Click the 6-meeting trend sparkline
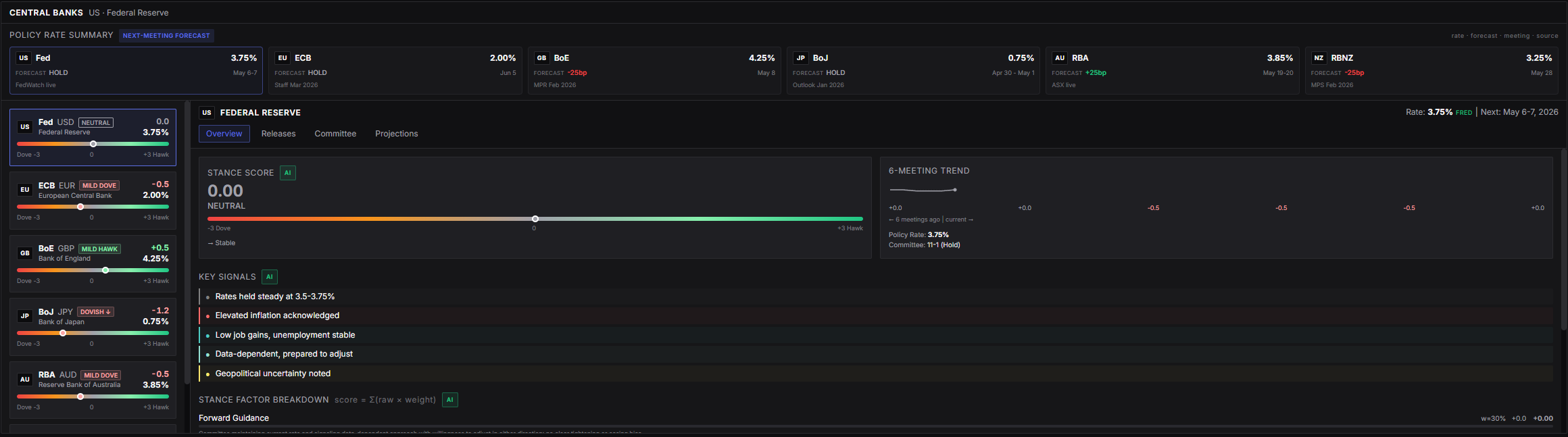This screenshot has height=437, width=1568. [x=923, y=190]
